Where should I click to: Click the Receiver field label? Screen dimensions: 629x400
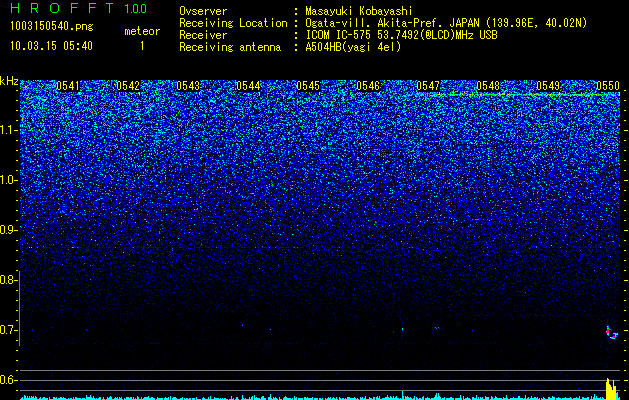[x=203, y=35]
